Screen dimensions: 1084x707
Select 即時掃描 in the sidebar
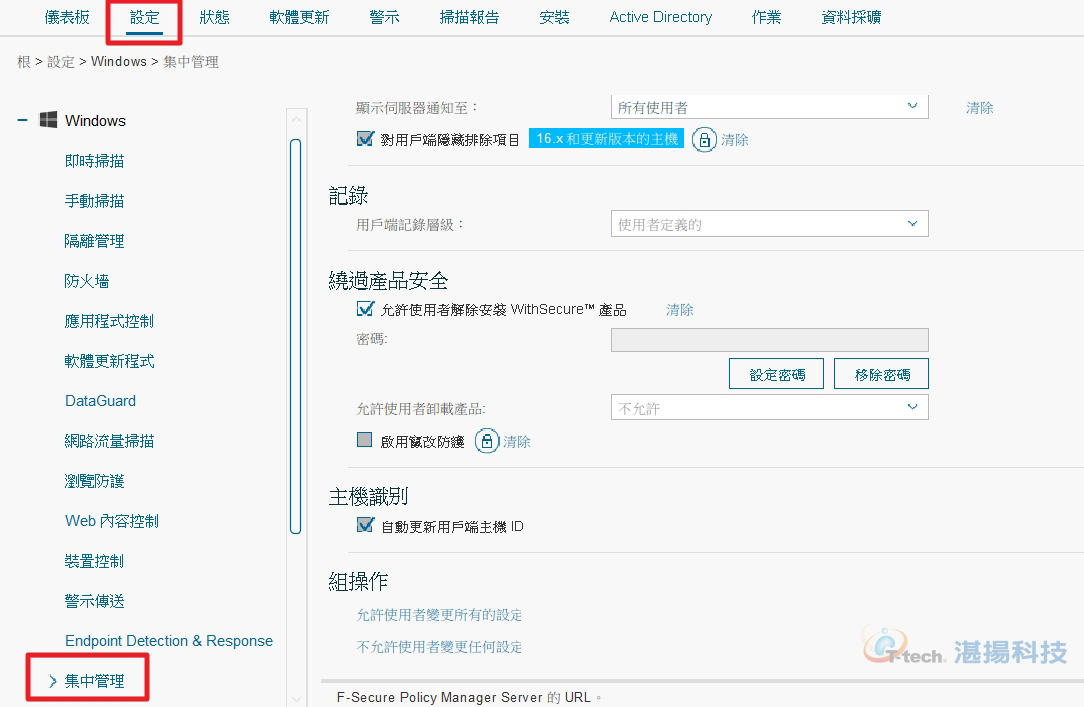[95, 161]
